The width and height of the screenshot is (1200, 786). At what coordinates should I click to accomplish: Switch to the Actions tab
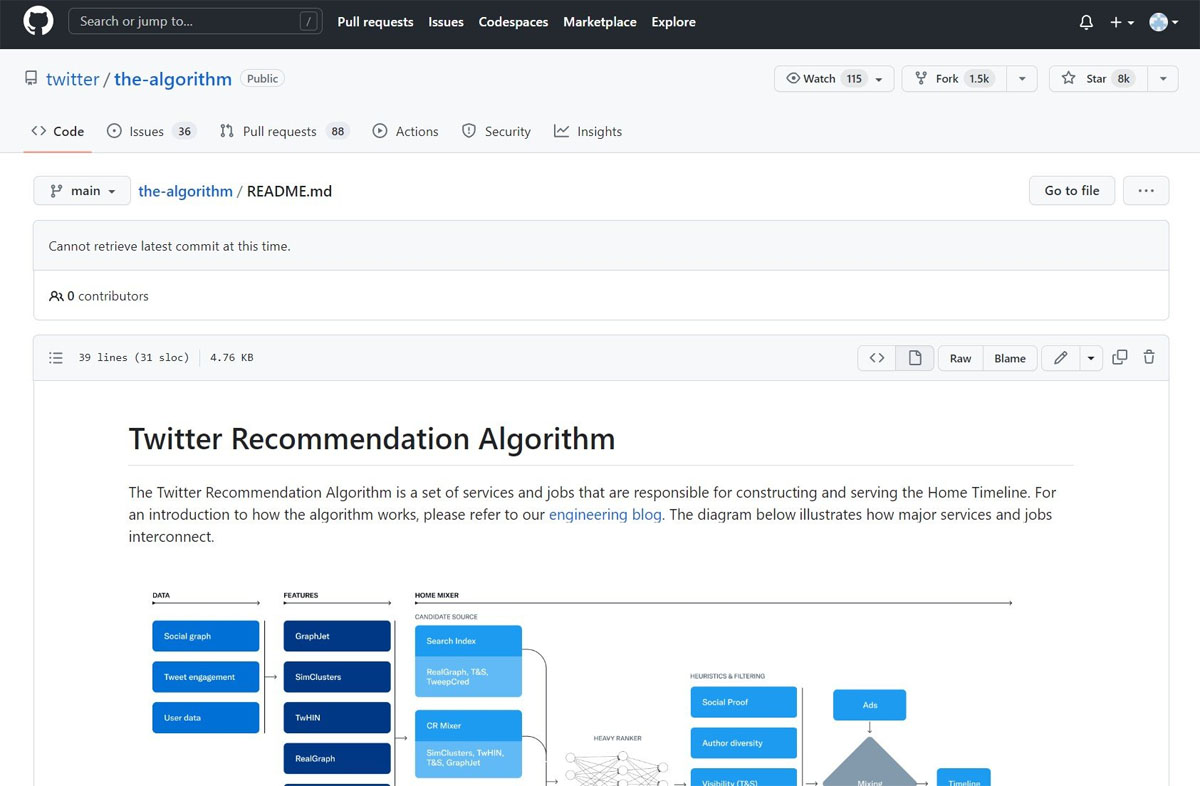tap(405, 131)
